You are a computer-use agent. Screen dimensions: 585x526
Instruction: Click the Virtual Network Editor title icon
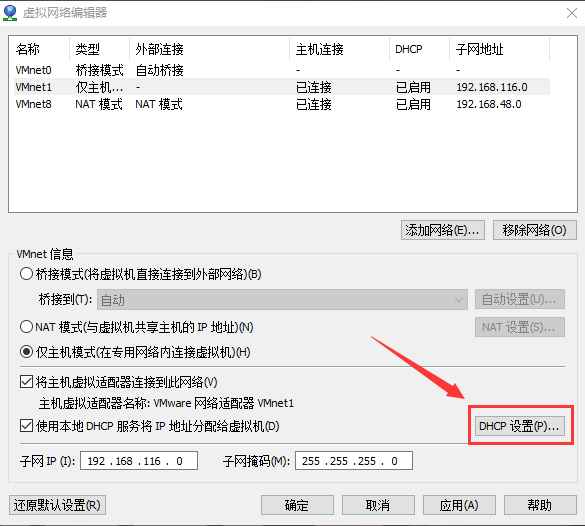click(10, 13)
